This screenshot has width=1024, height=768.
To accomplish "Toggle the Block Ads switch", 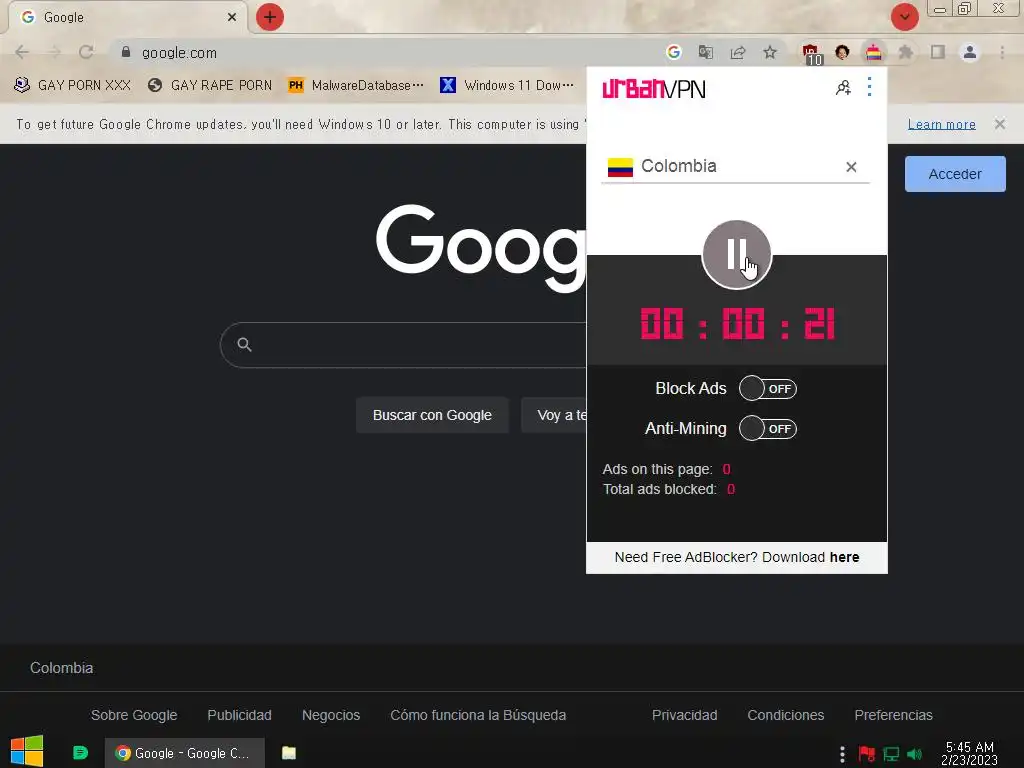I will point(767,389).
